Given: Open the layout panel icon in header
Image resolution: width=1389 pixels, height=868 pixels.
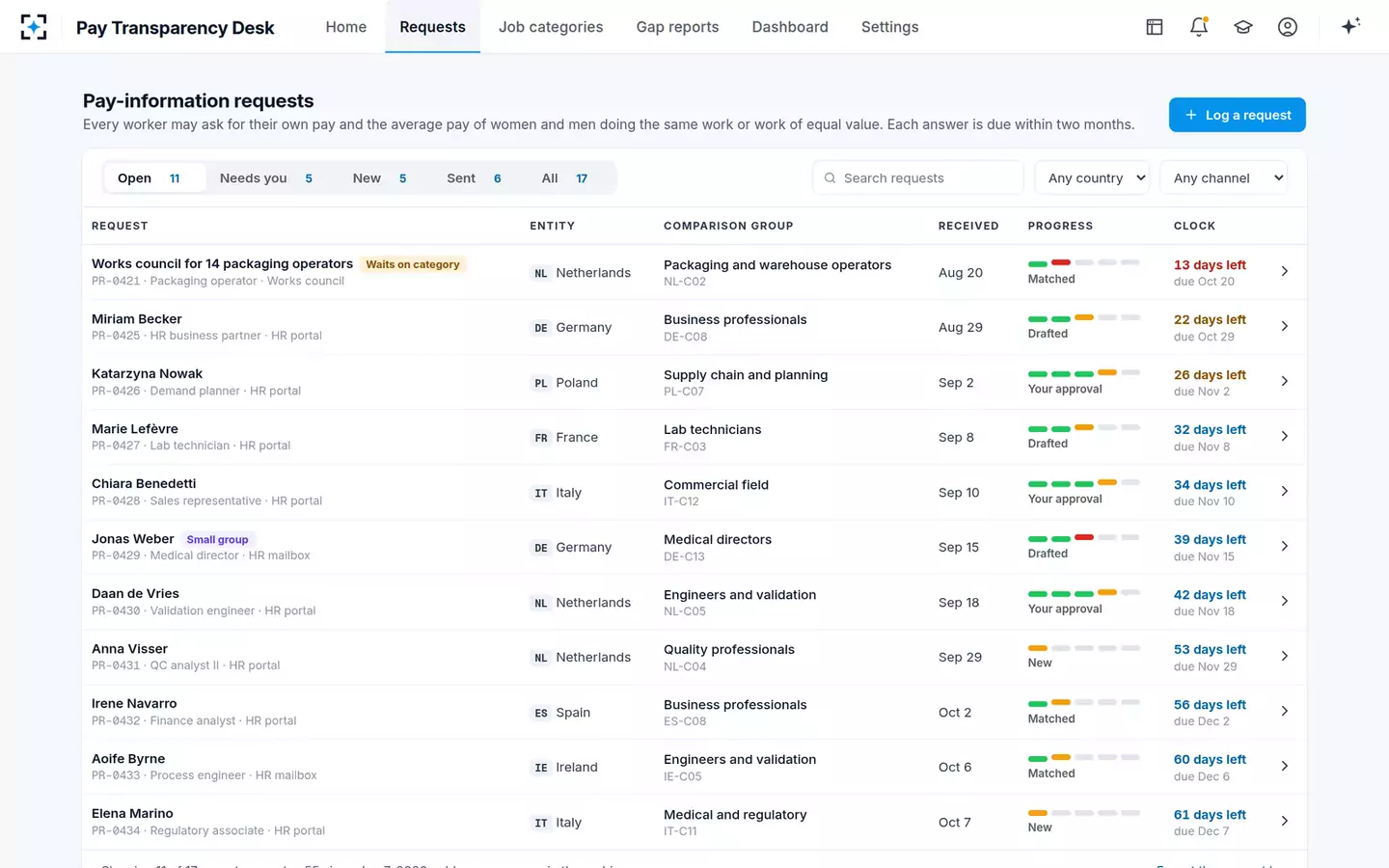Looking at the screenshot, I should coord(1155,27).
